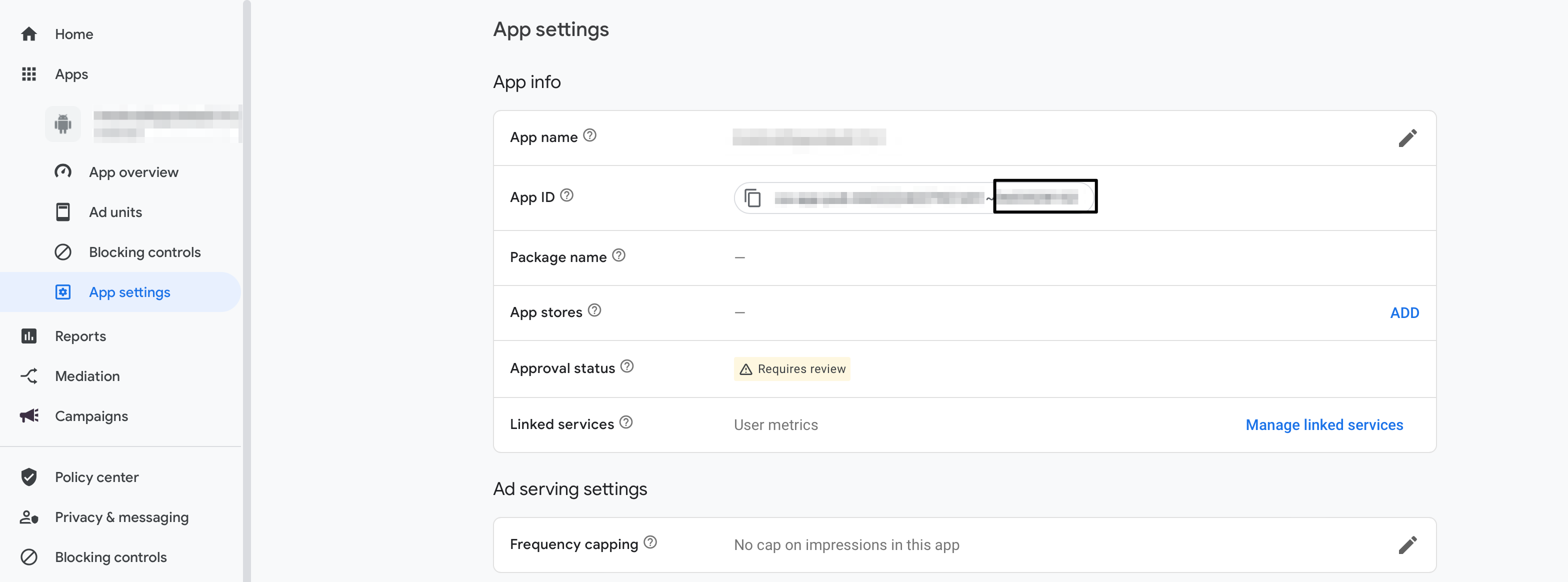Image resolution: width=1568 pixels, height=582 pixels.
Task: Navigate to Ad units
Action: 115,212
